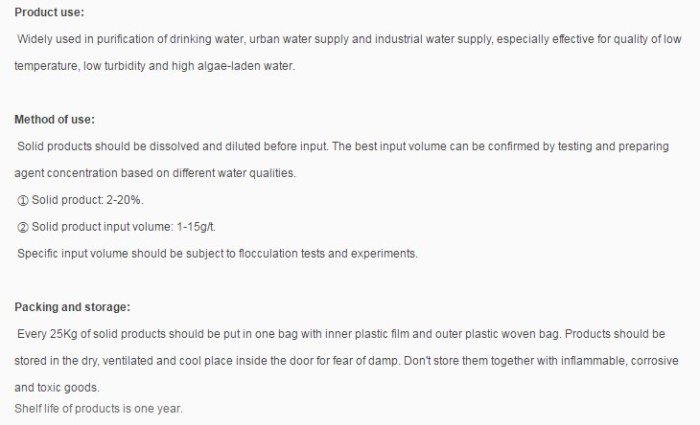Click the circled number 1 symbol

point(23,200)
